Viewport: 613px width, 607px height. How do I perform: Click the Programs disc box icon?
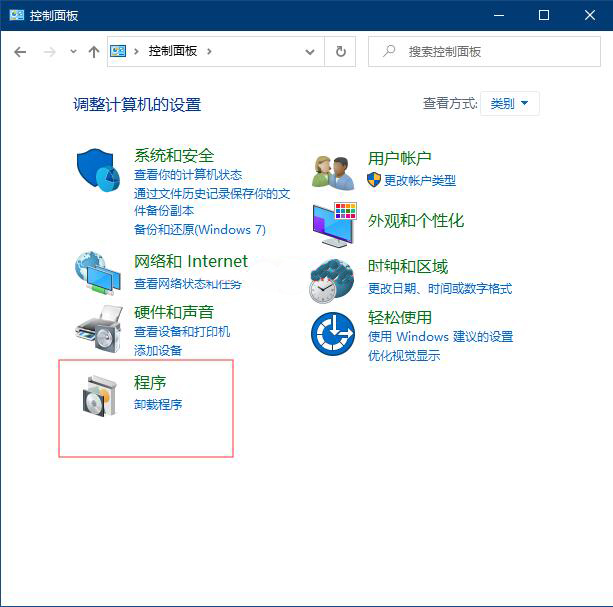tap(100, 396)
